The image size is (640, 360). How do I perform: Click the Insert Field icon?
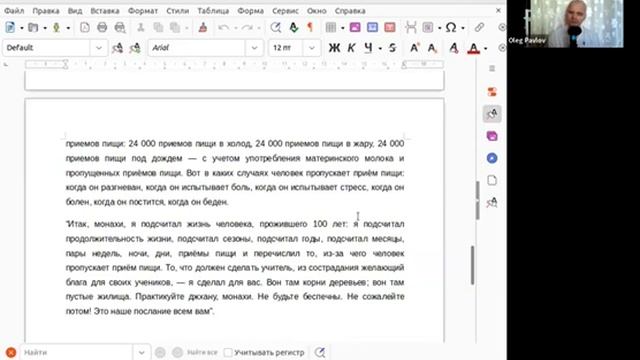click(428, 27)
